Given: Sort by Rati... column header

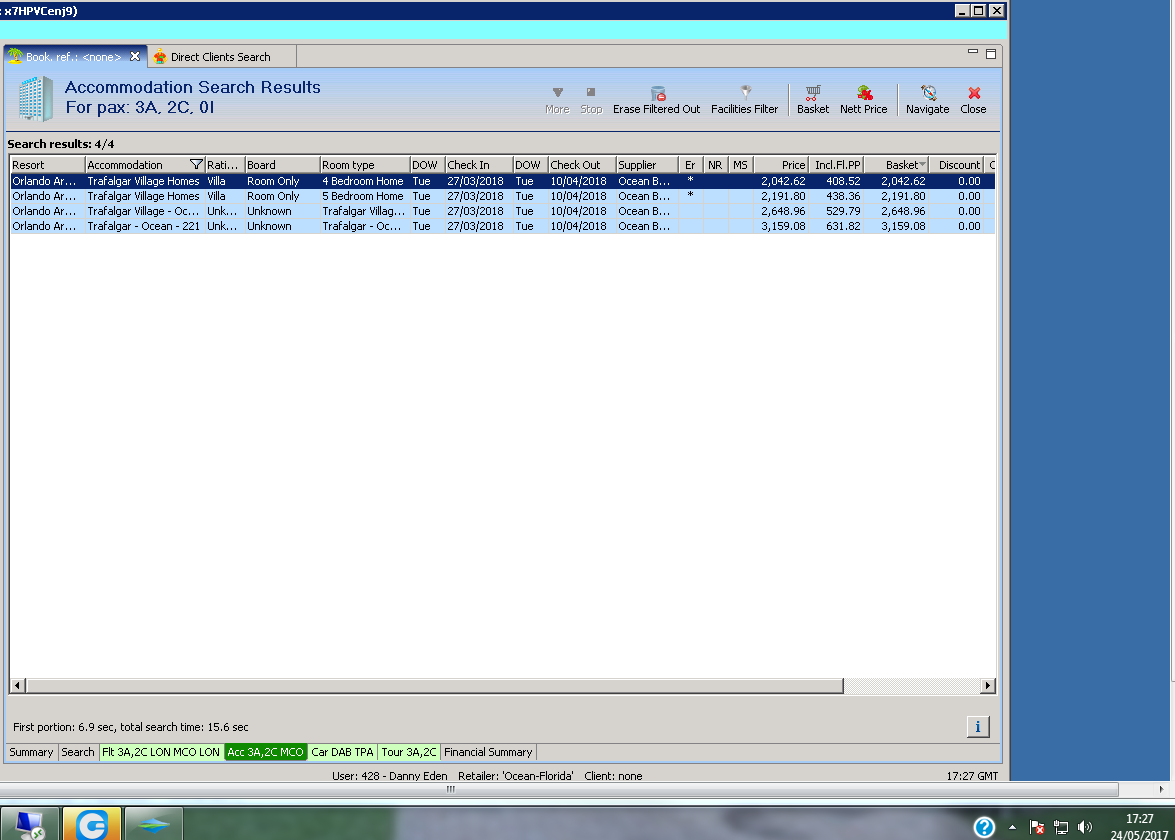Looking at the screenshot, I should pyautogui.click(x=224, y=165).
